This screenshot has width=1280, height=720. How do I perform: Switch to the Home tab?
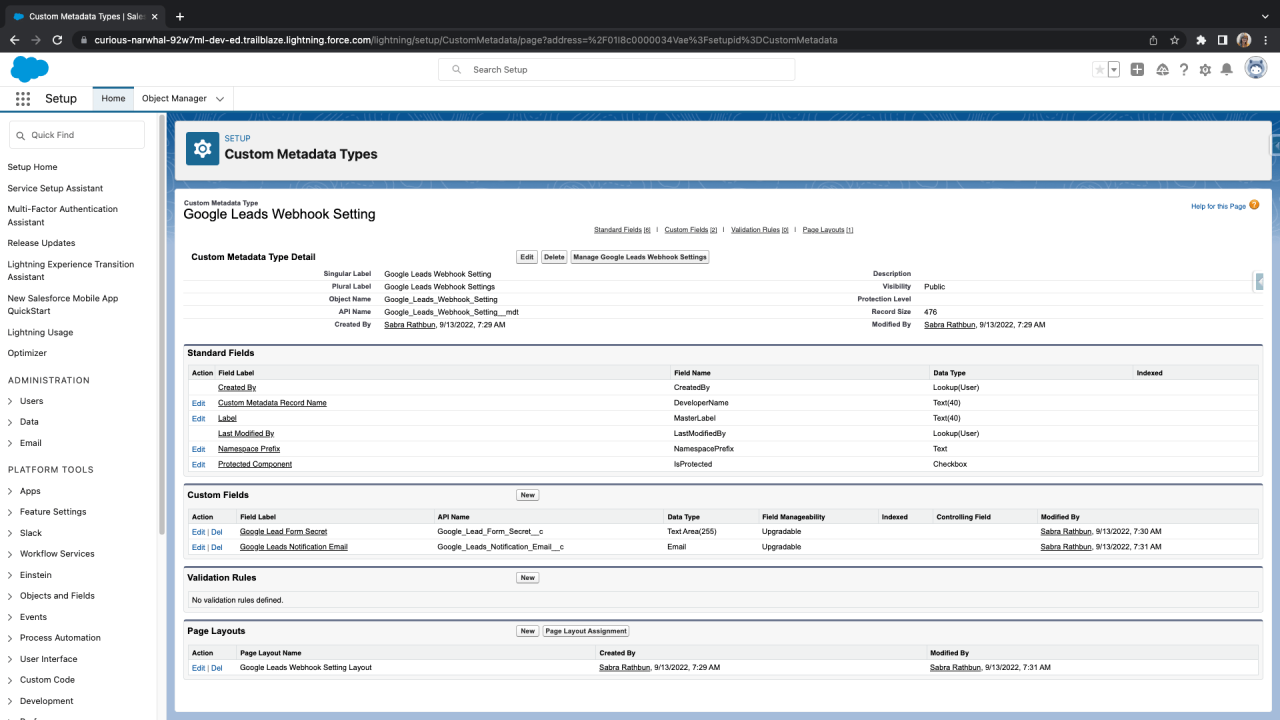point(113,99)
